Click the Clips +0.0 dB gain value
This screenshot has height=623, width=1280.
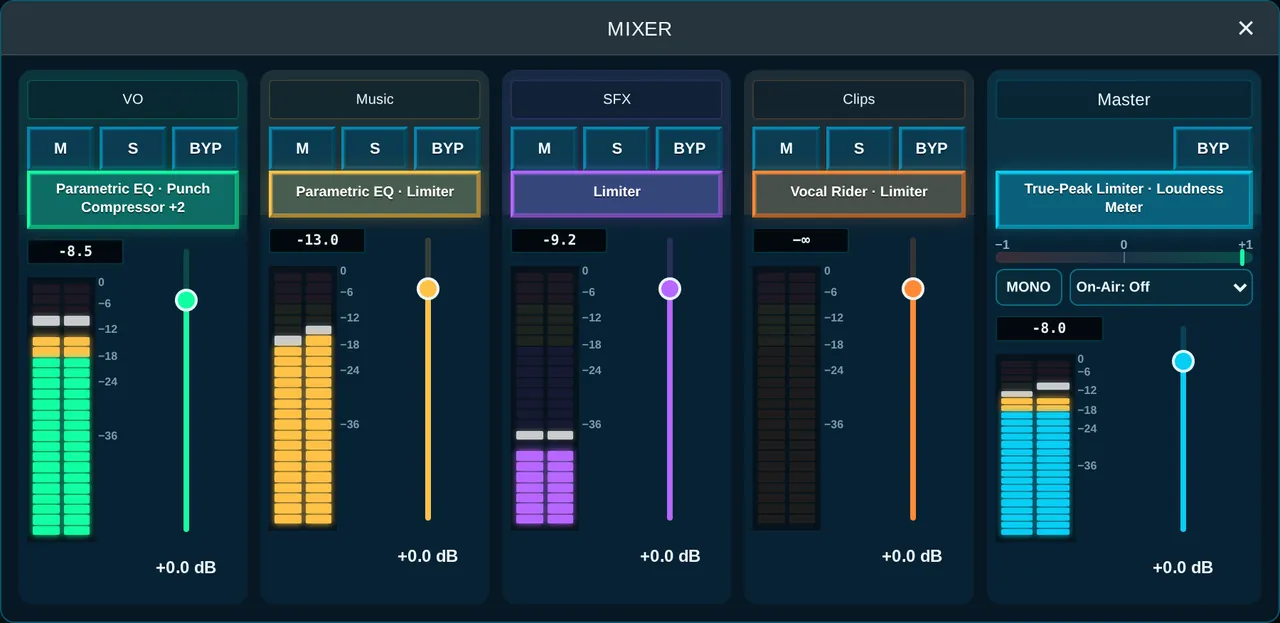click(912, 557)
